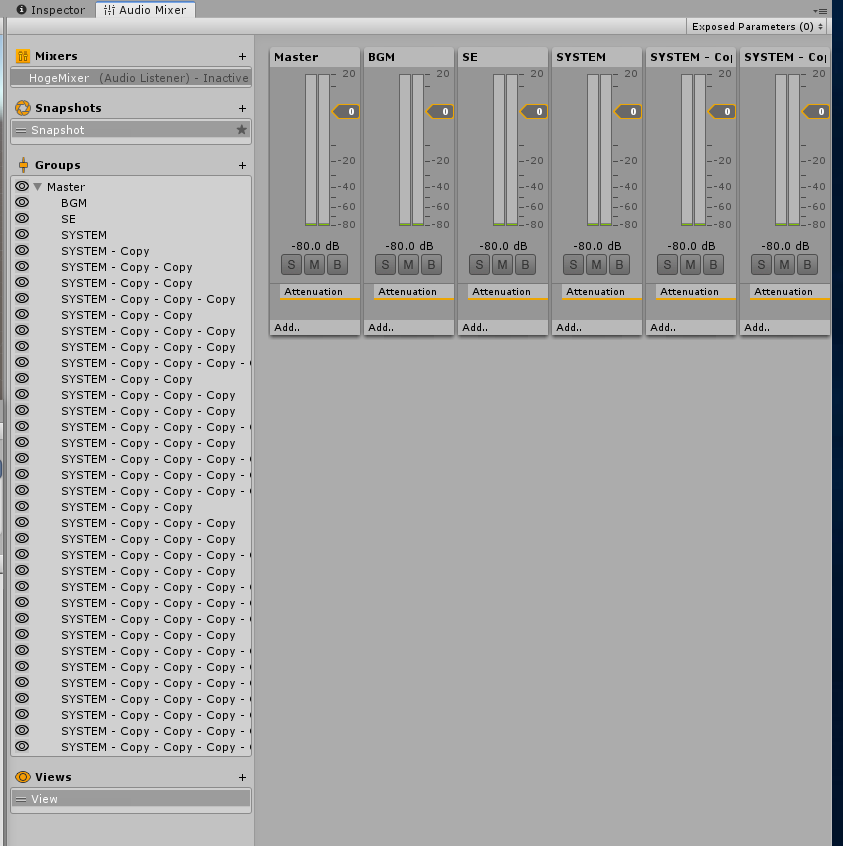Toggle visibility of the SYSTEM - Copy group

[22, 250]
